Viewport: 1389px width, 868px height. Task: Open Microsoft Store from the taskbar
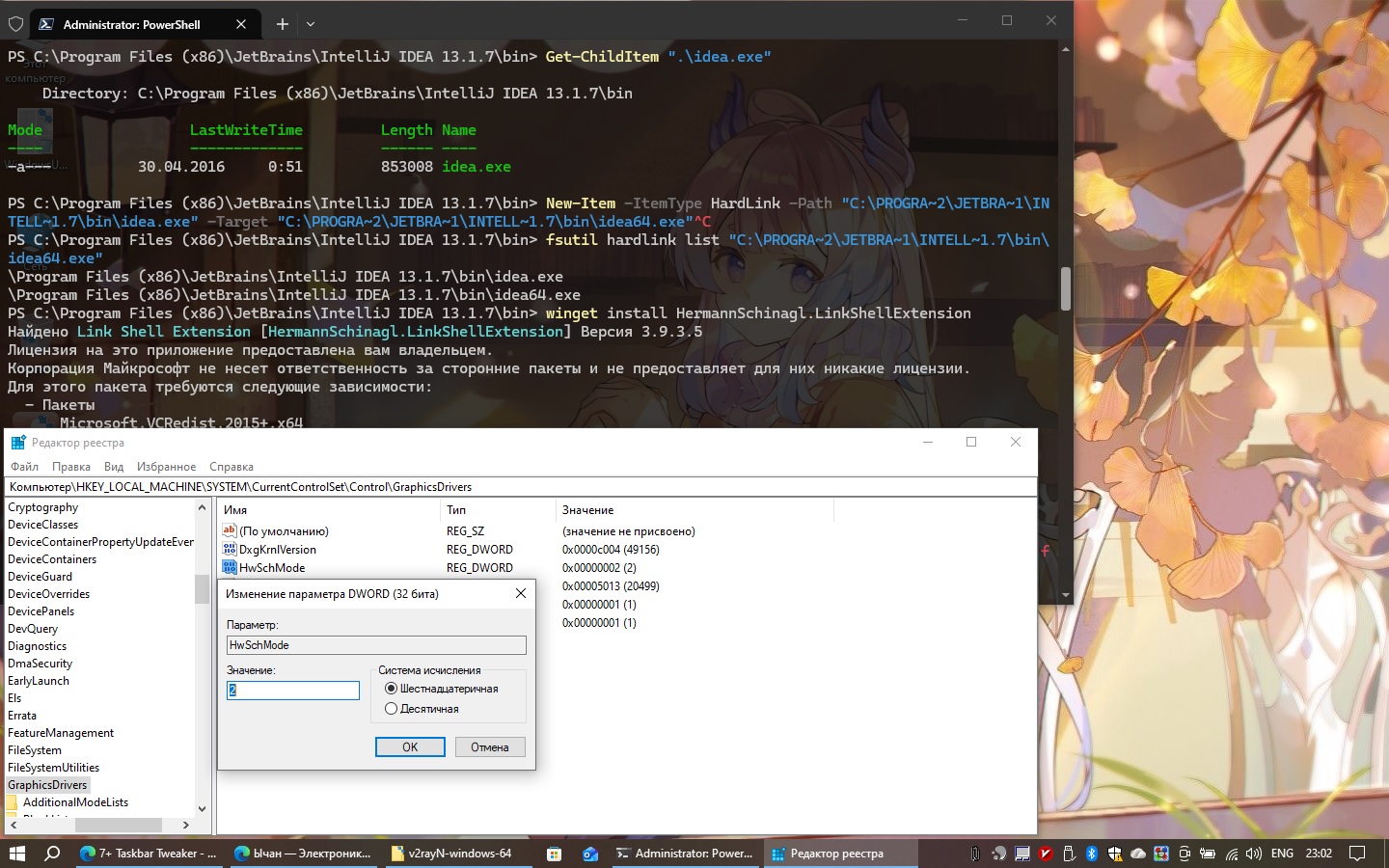[554, 854]
